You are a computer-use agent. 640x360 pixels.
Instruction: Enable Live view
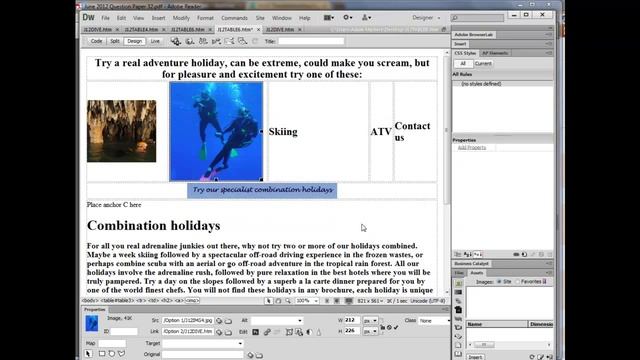pos(155,41)
